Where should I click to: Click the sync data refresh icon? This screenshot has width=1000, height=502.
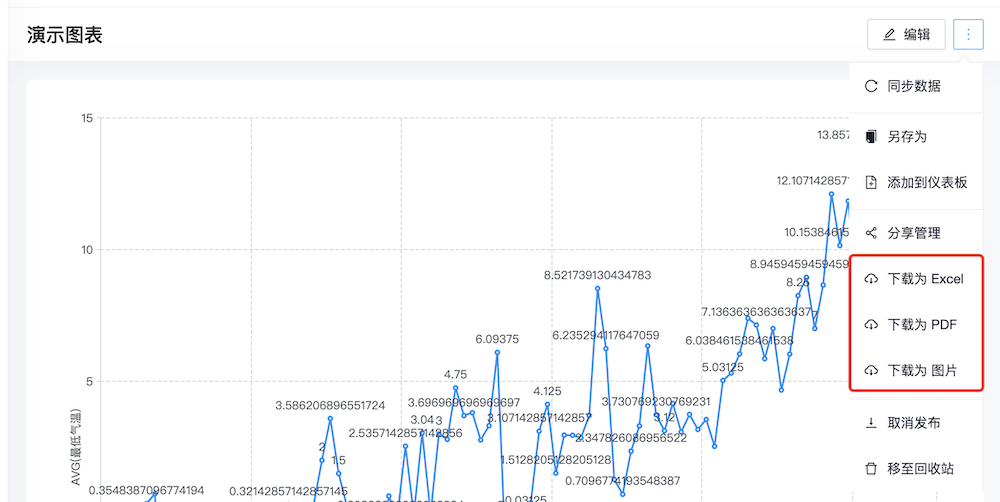[x=871, y=86]
